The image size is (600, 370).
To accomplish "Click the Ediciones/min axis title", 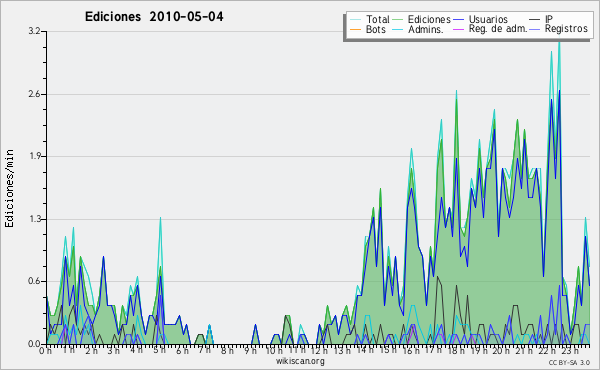I will 9,188.
